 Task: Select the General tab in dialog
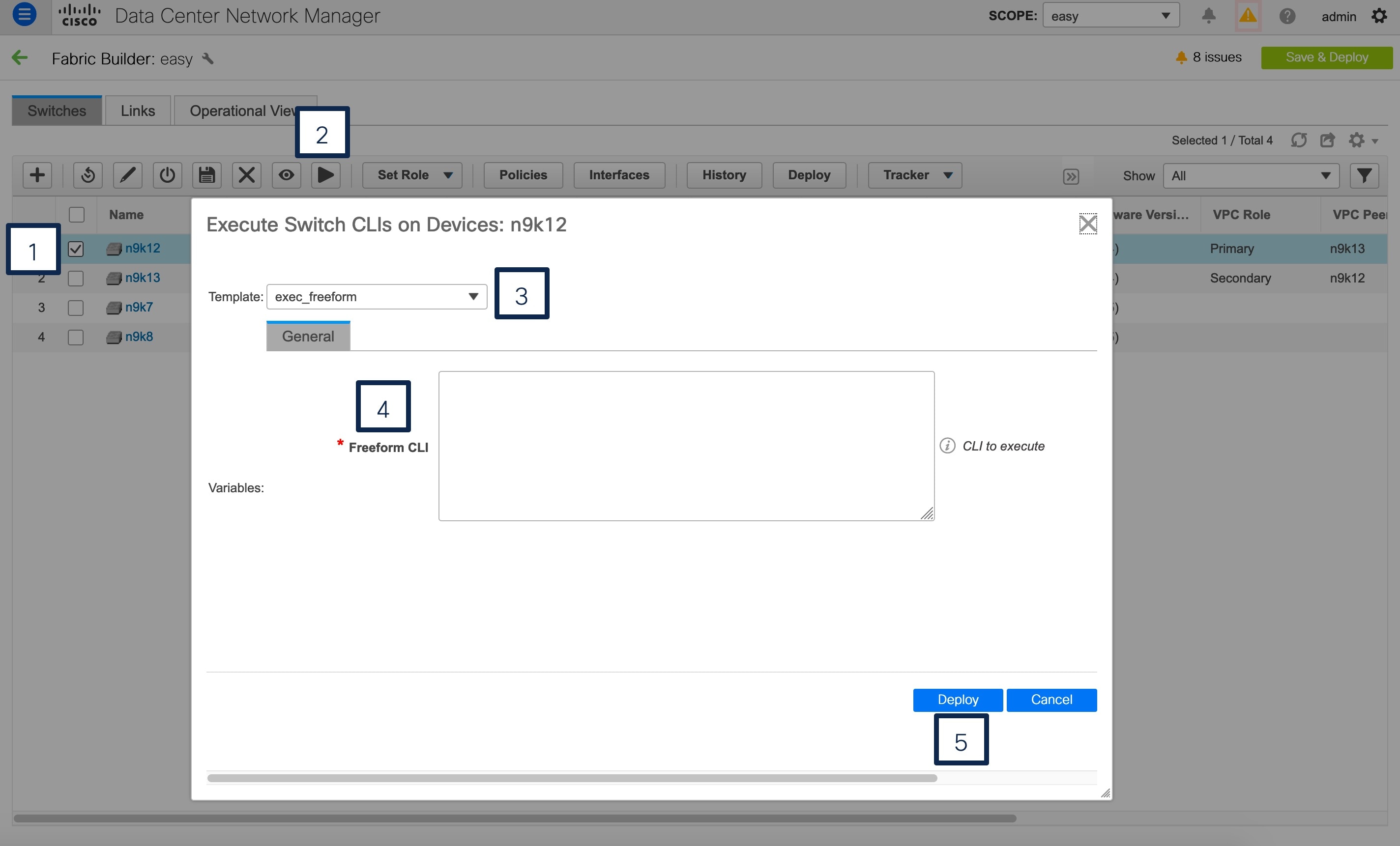coord(308,336)
